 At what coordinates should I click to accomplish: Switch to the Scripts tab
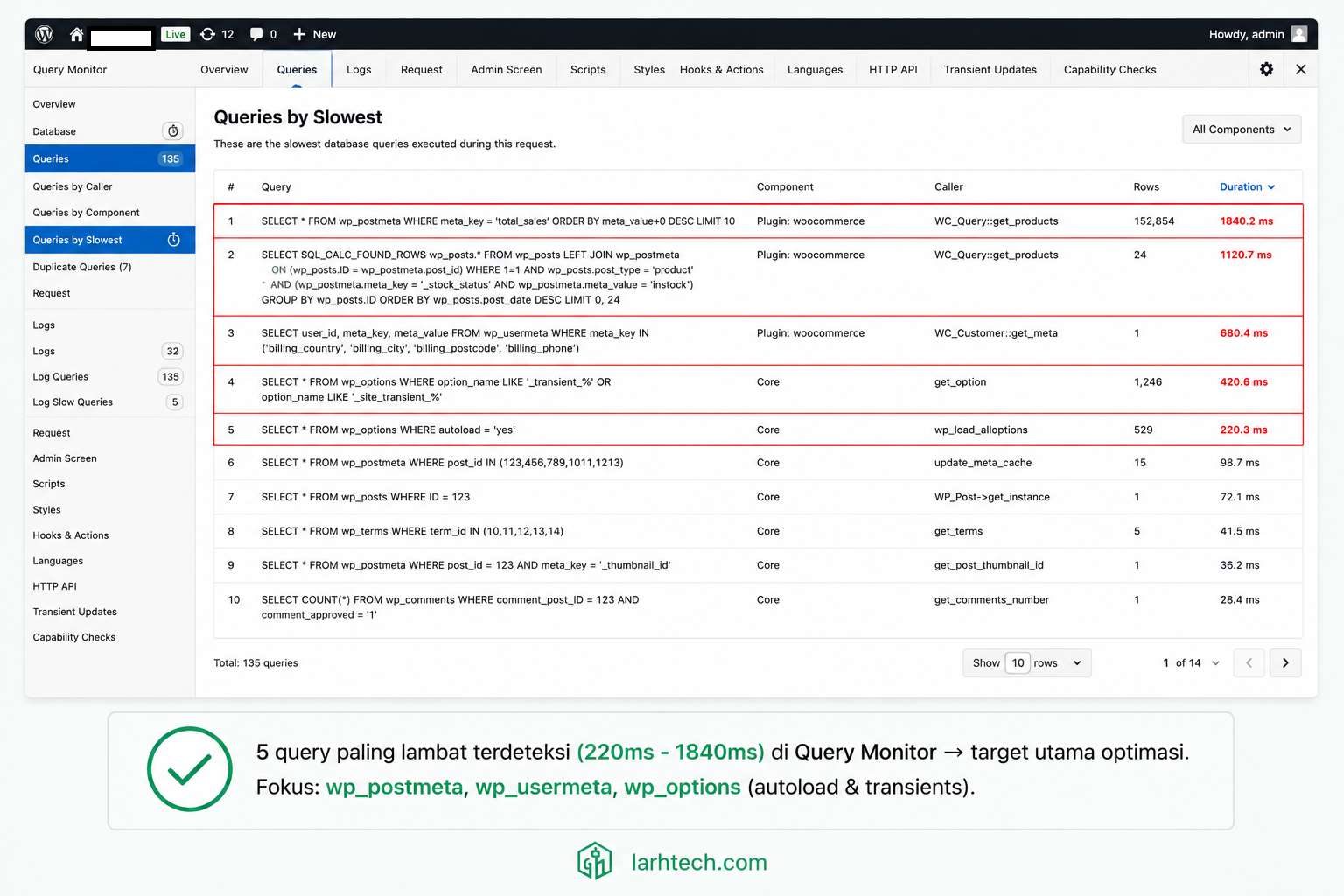coord(588,69)
